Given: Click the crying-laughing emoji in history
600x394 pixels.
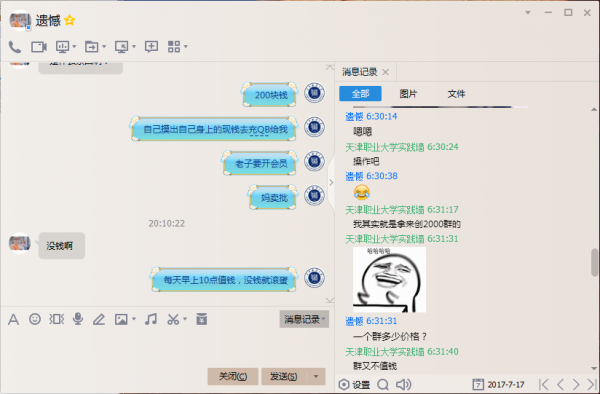Looking at the screenshot, I should point(362,192).
